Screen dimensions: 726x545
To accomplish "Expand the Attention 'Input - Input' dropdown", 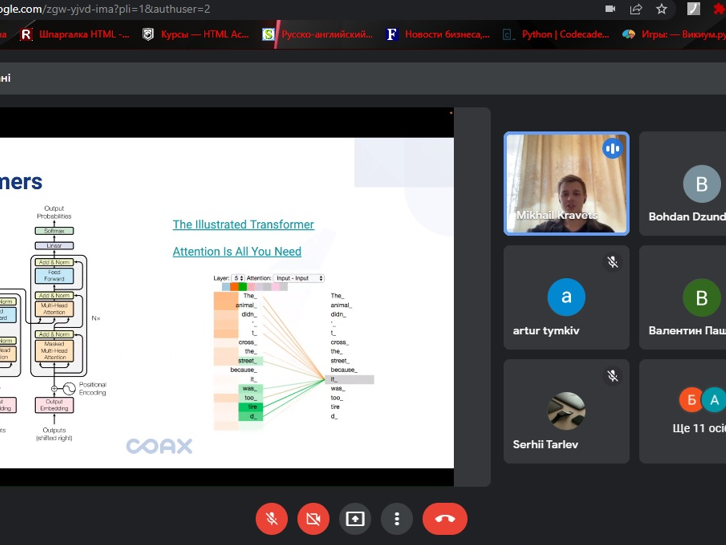I will pyautogui.click(x=299, y=278).
